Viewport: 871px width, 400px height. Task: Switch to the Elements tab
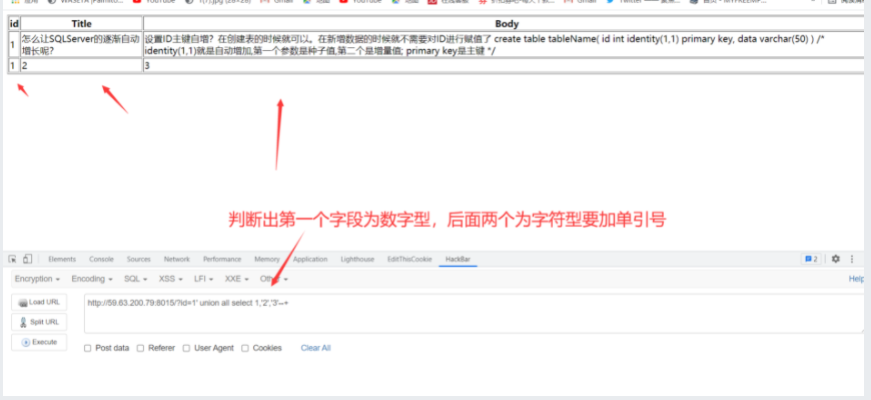coord(62,259)
